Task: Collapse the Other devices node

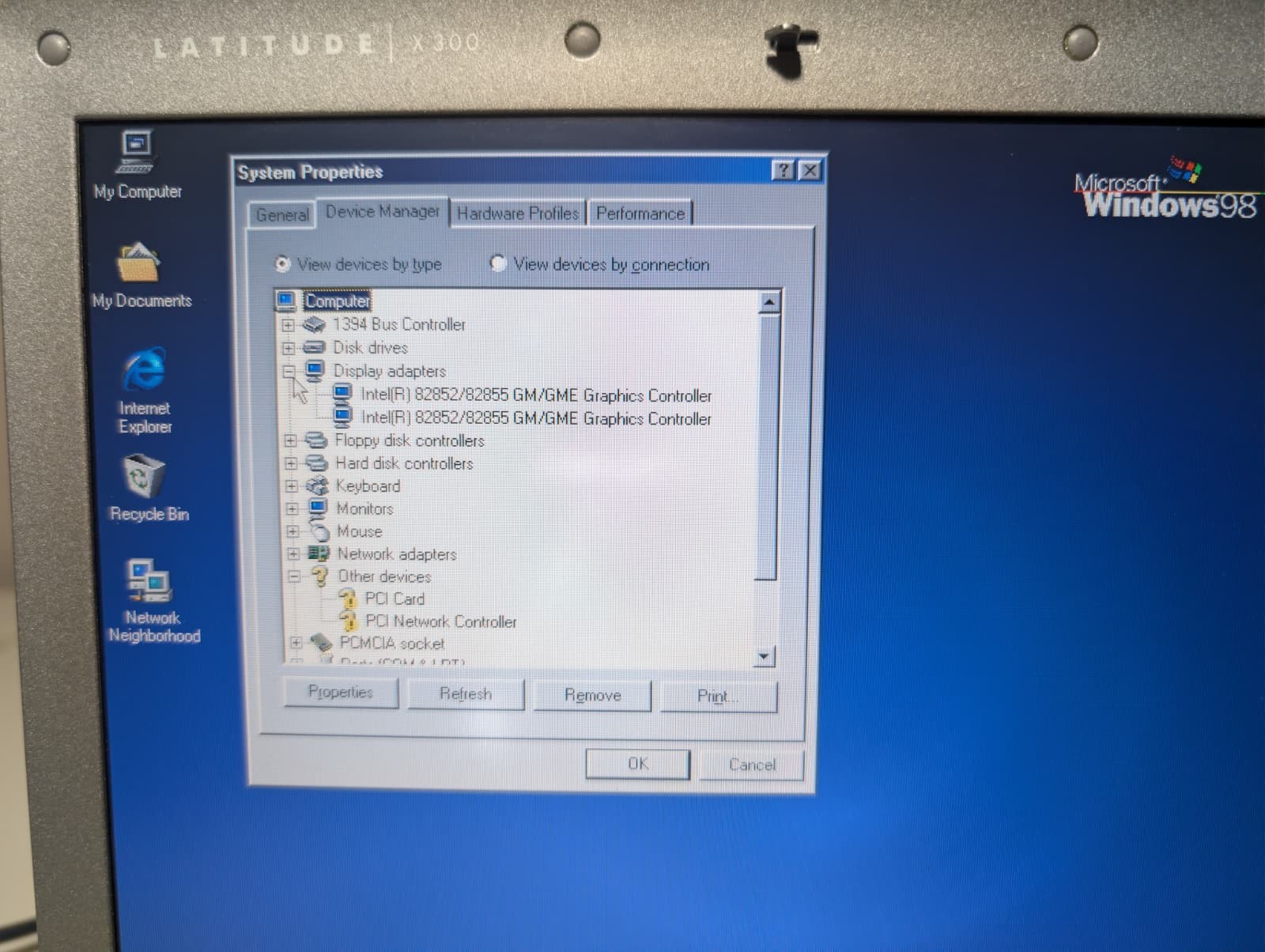Action: tap(294, 576)
